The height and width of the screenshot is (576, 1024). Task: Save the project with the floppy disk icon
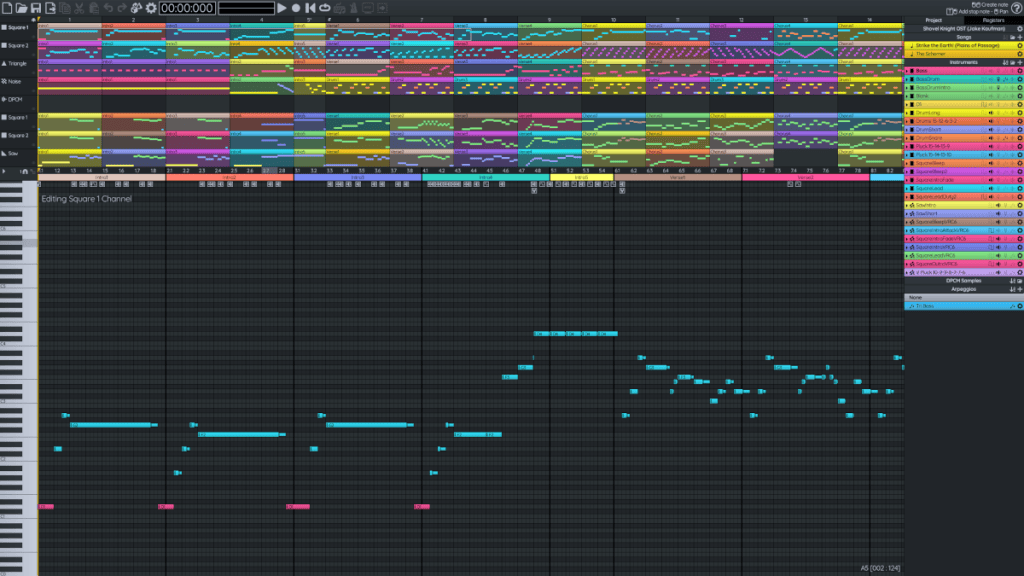[x=36, y=8]
